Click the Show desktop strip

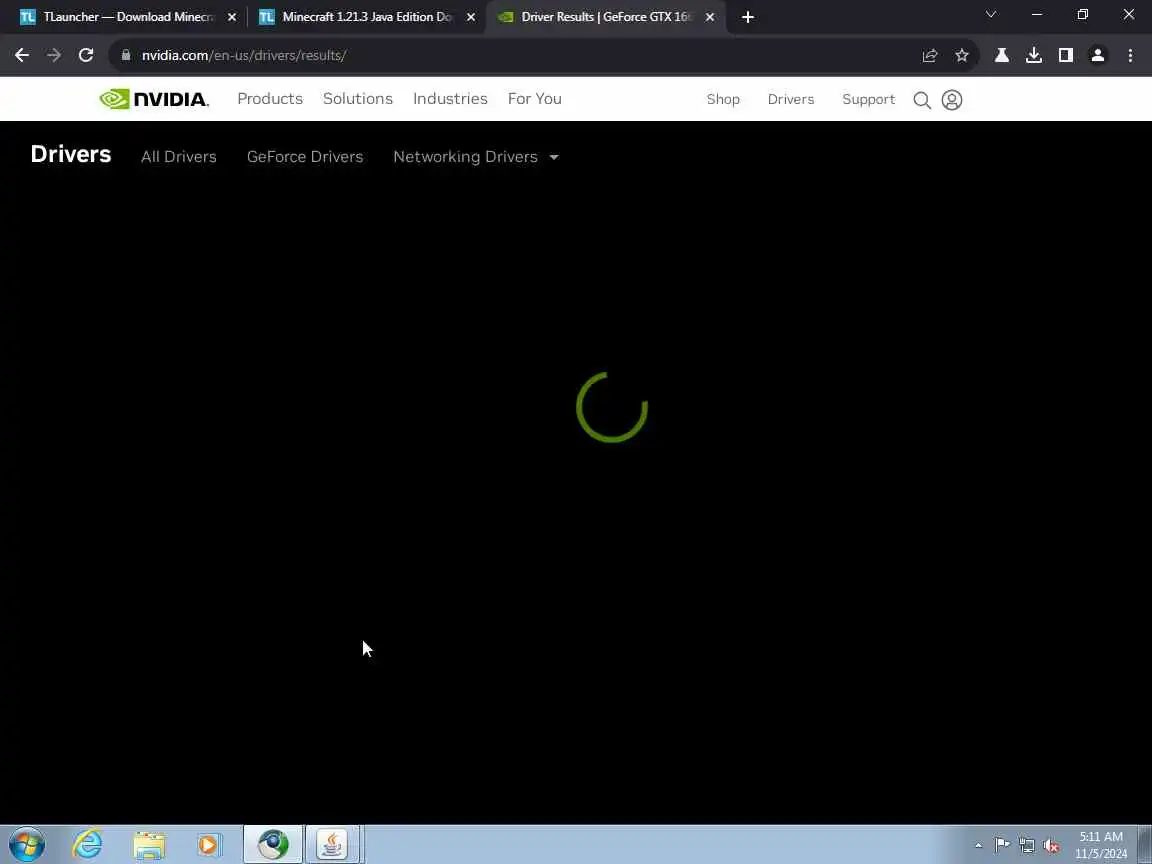(x=1145, y=845)
